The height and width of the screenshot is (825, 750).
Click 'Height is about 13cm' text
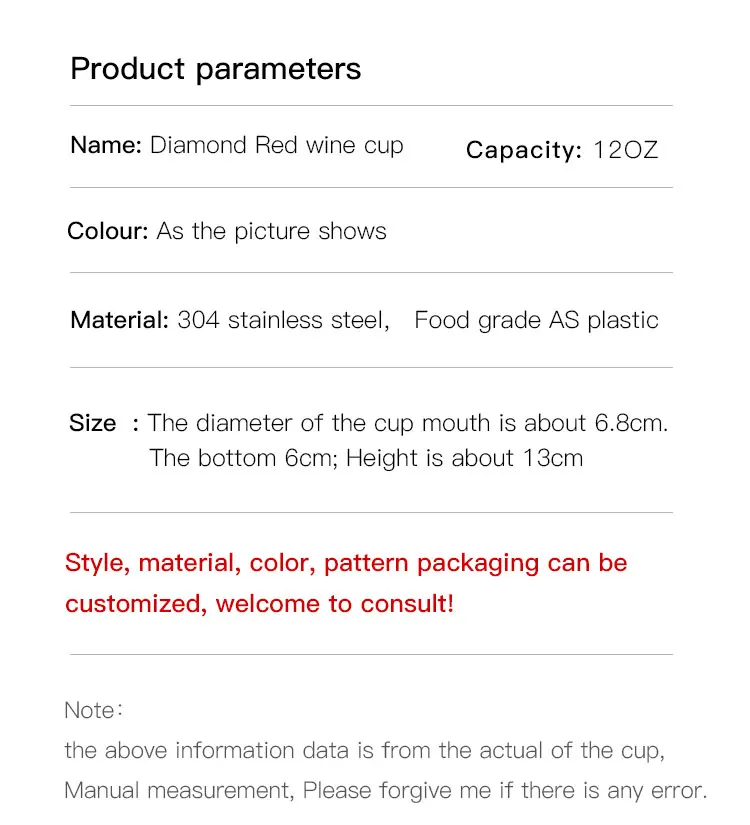tap(465, 458)
